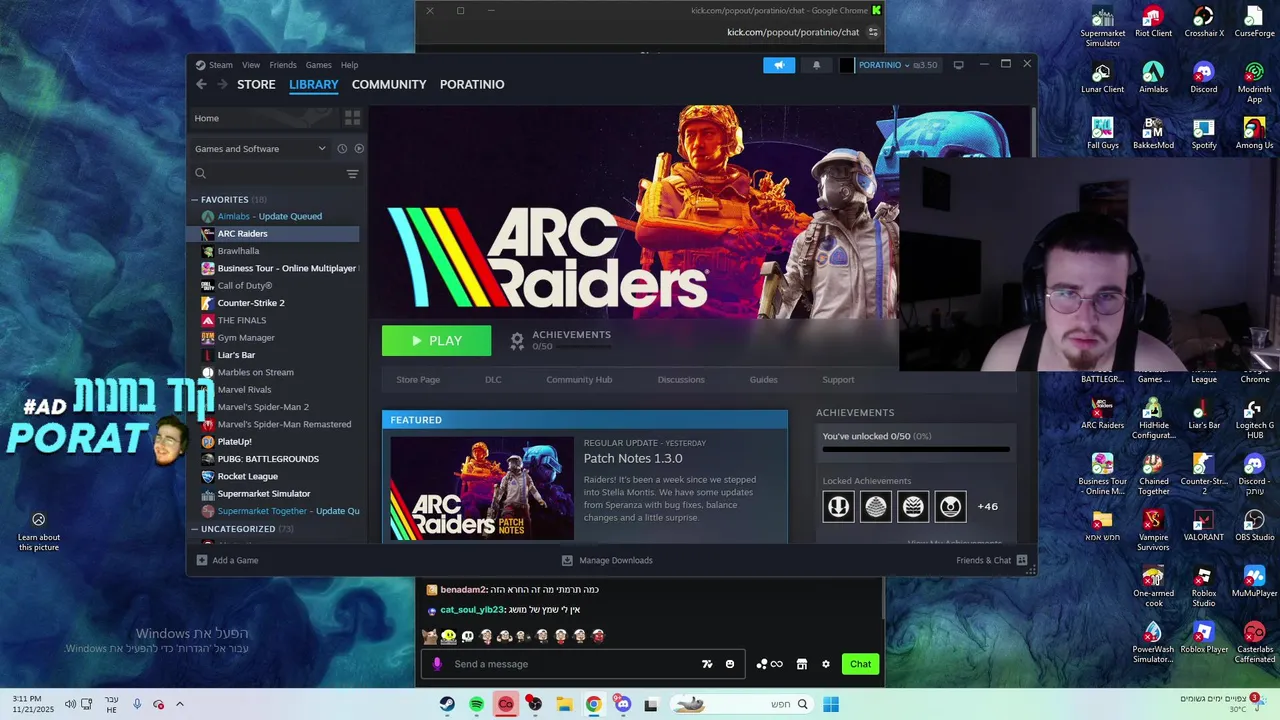The height and width of the screenshot is (720, 1280).
Task: Open Friends & Chat
Action: point(992,561)
